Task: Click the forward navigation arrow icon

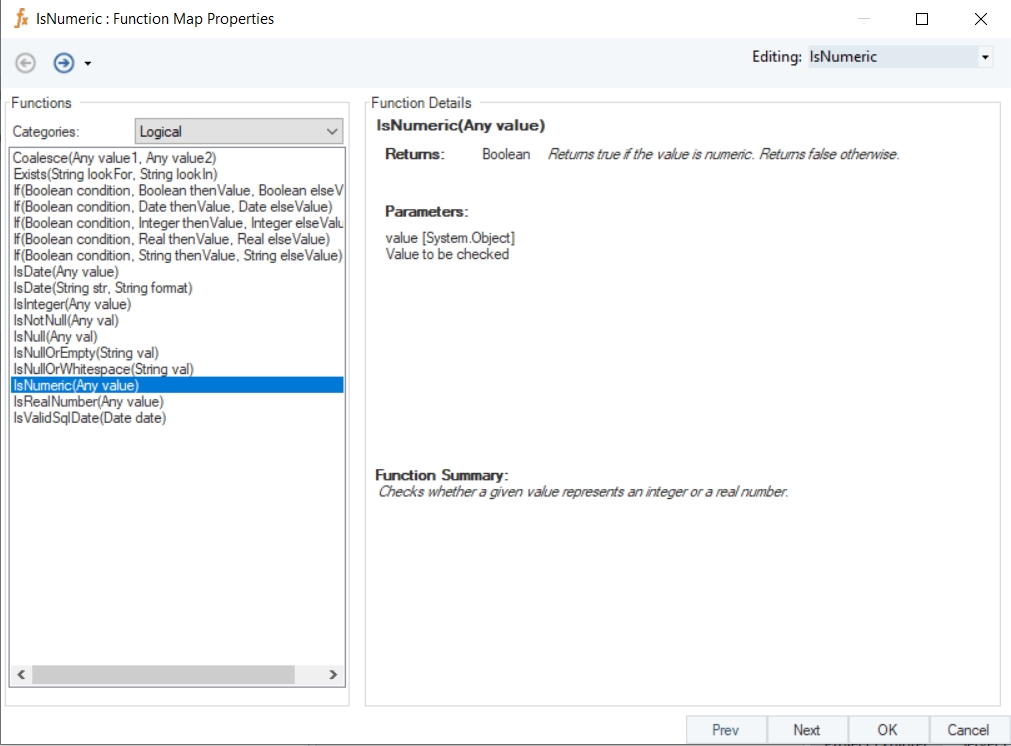Action: click(x=63, y=63)
